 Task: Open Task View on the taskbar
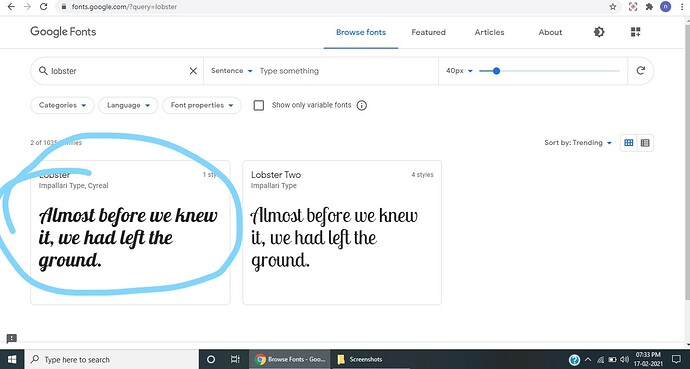(x=235, y=359)
